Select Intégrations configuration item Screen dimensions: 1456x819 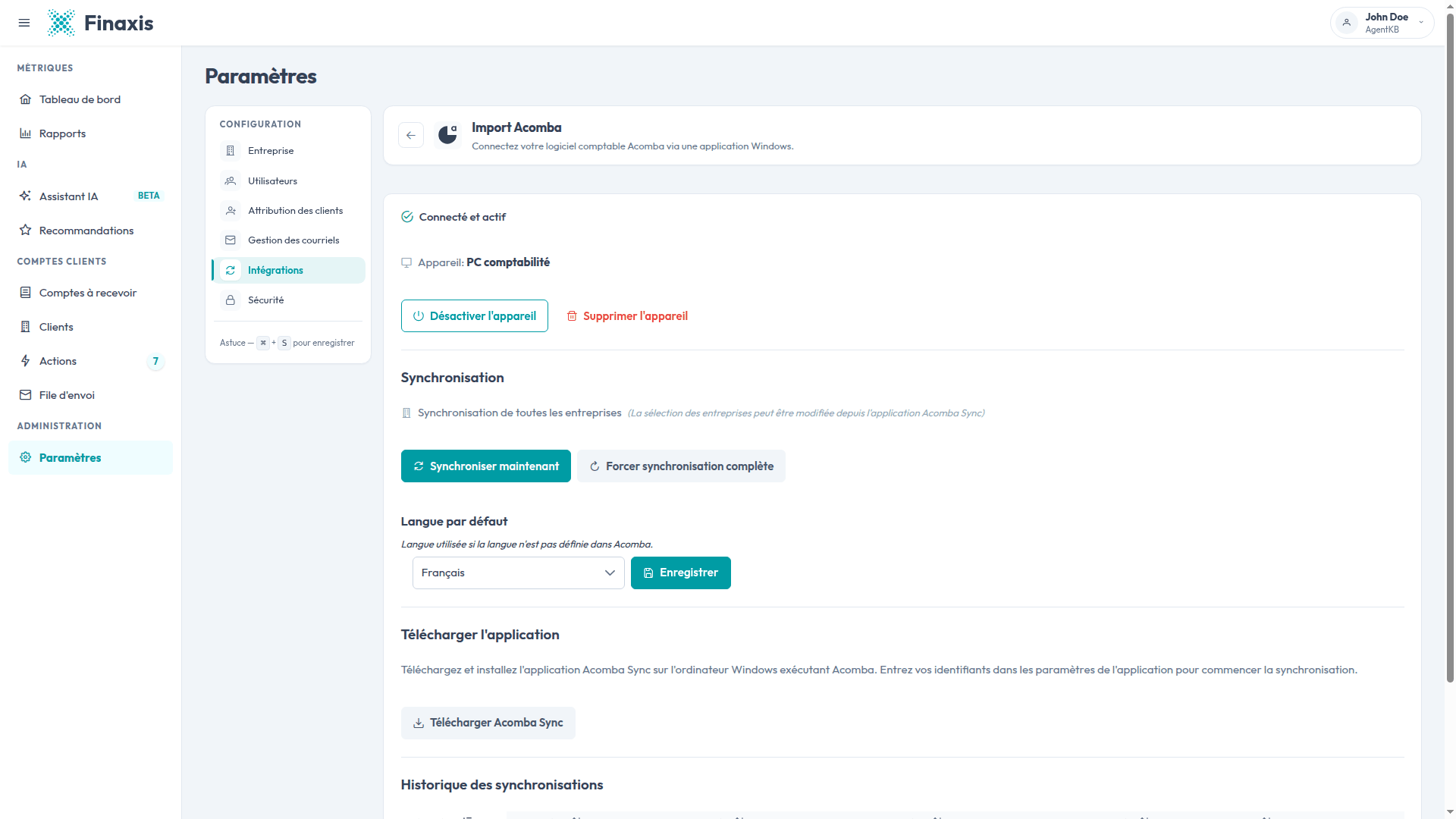pyautogui.click(x=288, y=270)
